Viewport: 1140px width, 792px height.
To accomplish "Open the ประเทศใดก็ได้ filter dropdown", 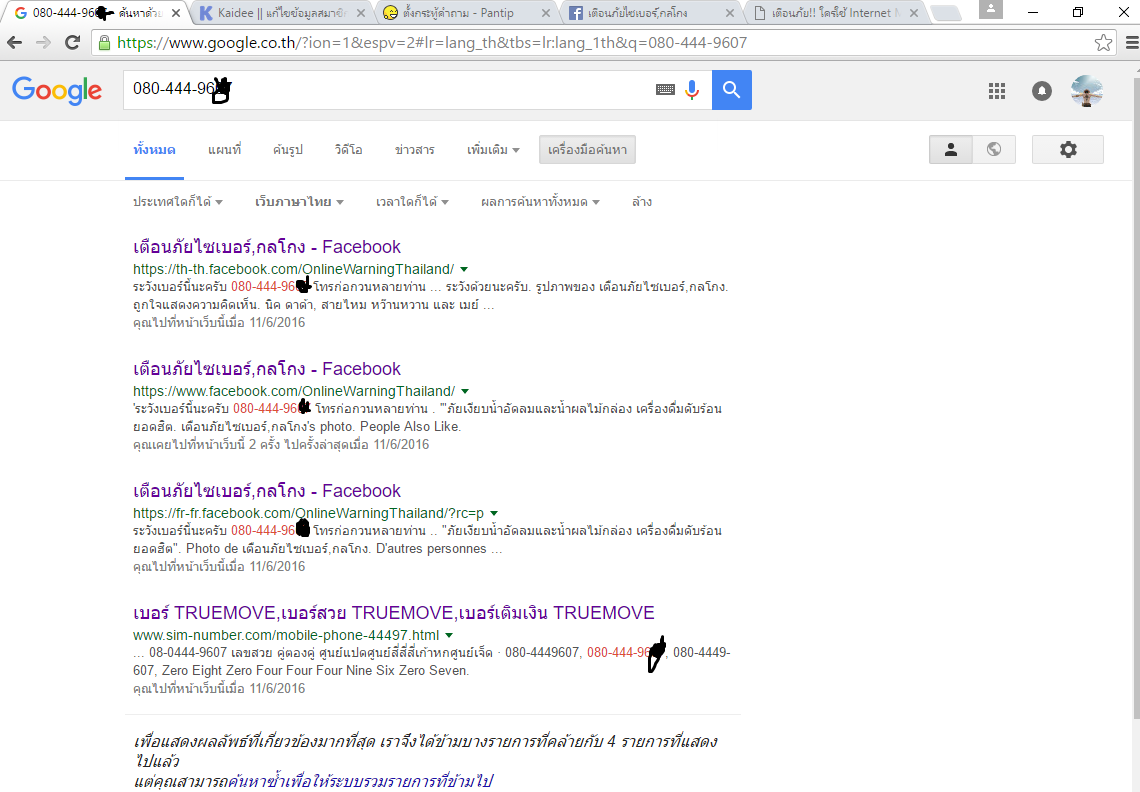I will pyautogui.click(x=177, y=201).
